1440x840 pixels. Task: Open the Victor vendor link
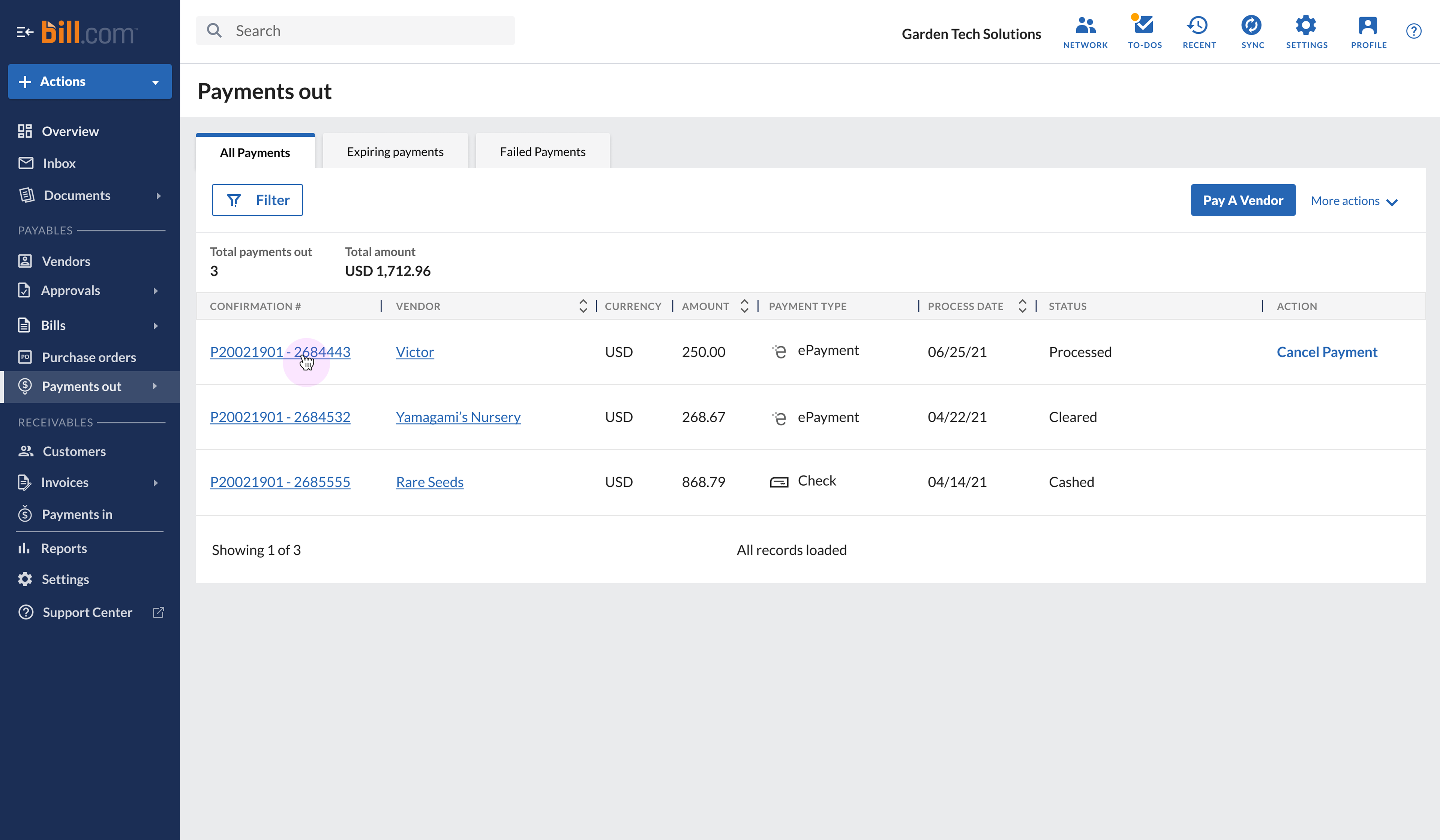click(x=415, y=352)
